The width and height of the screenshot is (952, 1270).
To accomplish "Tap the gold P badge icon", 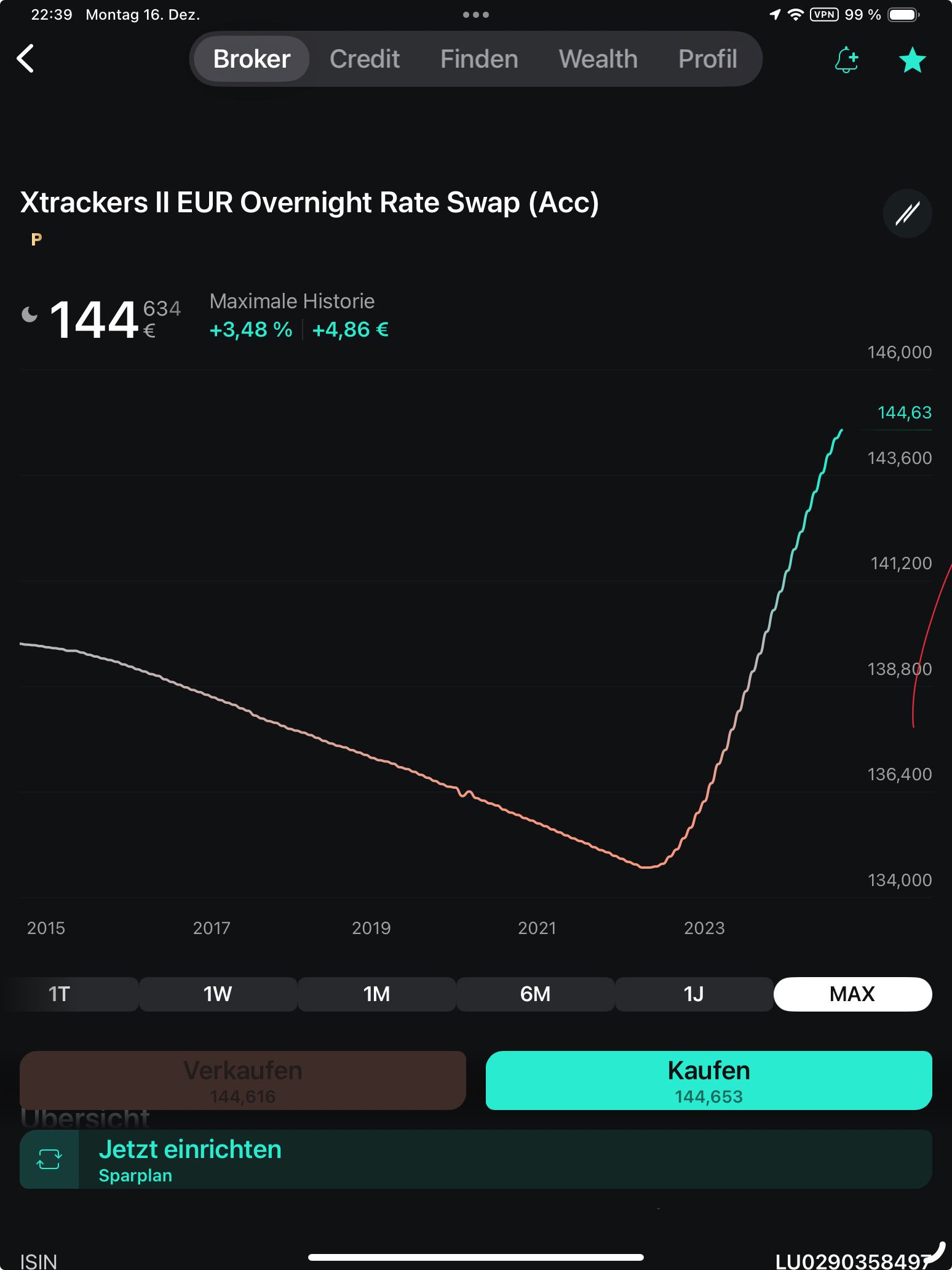I will click(36, 239).
